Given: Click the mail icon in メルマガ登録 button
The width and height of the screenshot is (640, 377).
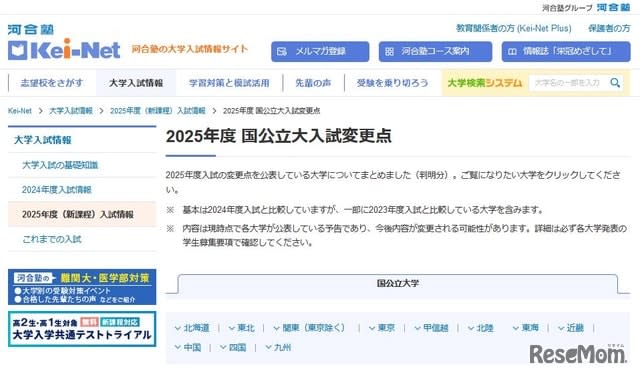Looking at the screenshot, I should tap(282, 51).
